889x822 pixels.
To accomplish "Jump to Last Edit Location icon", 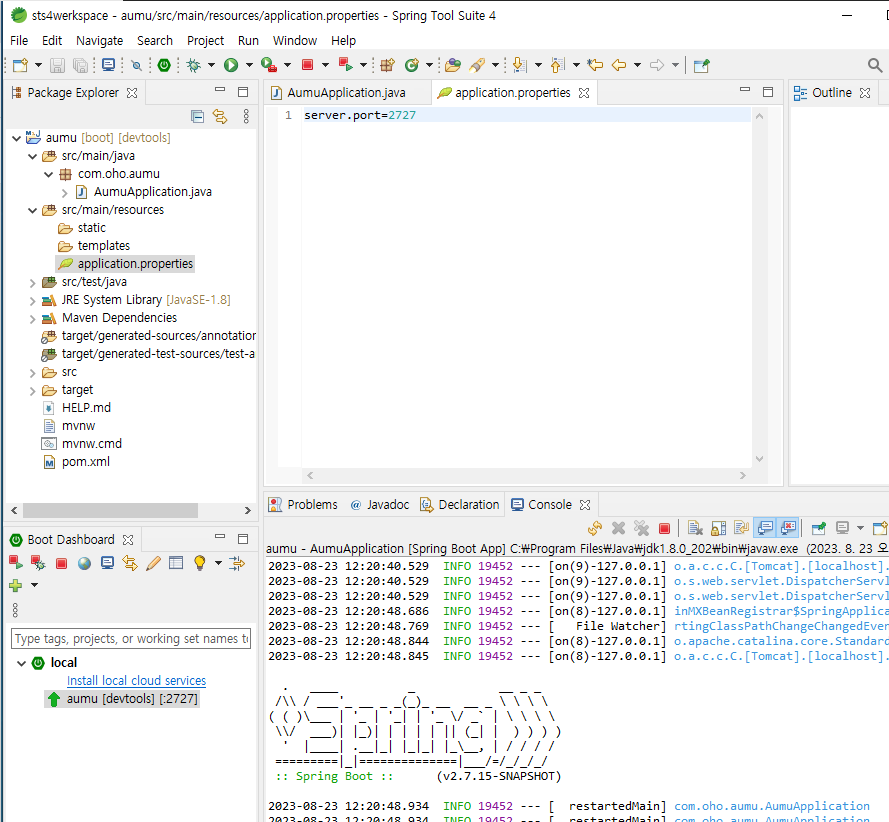I will coord(595,65).
